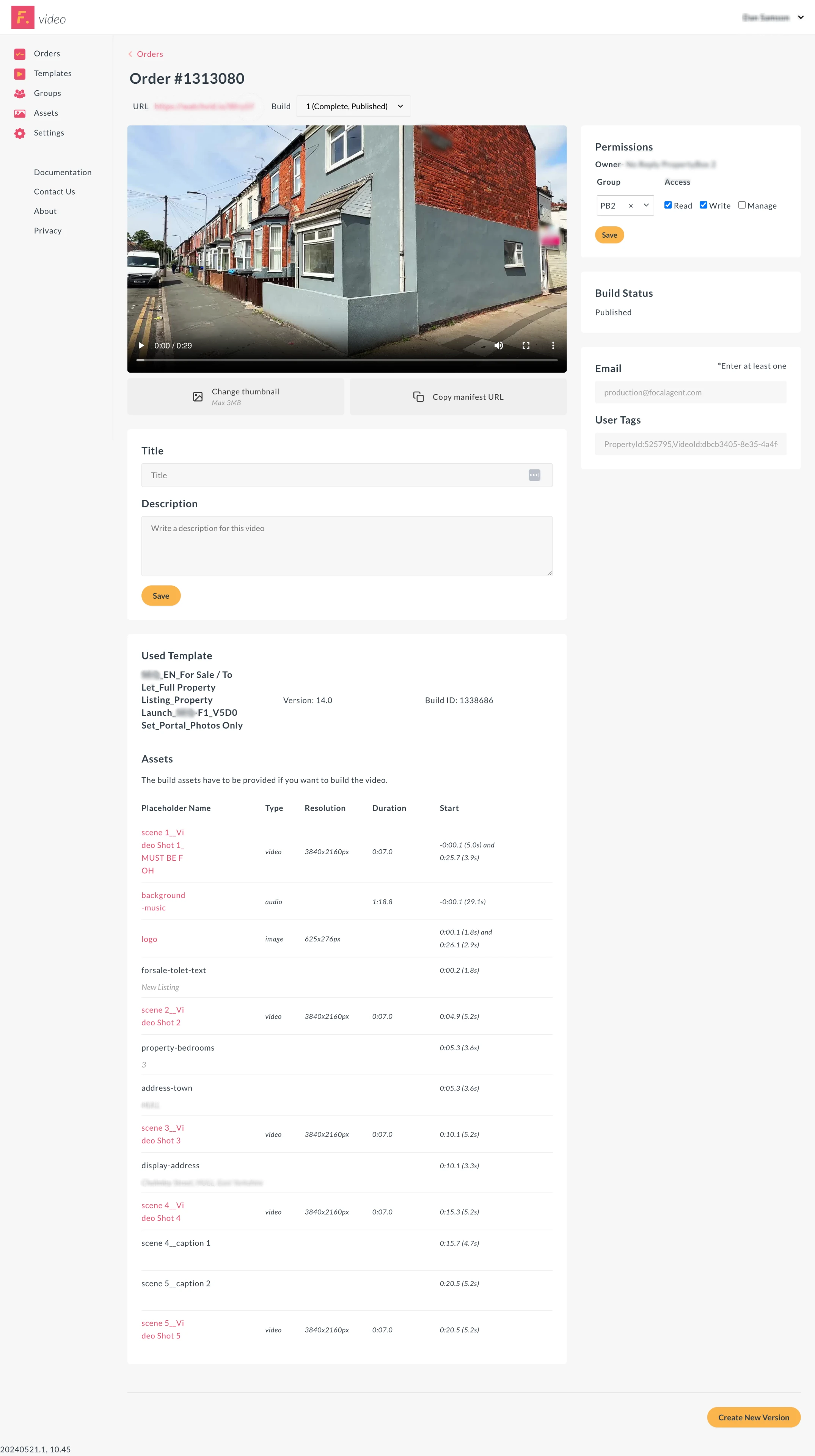Click the F. video logo
This screenshot has width=815, height=1456.
click(38, 18)
